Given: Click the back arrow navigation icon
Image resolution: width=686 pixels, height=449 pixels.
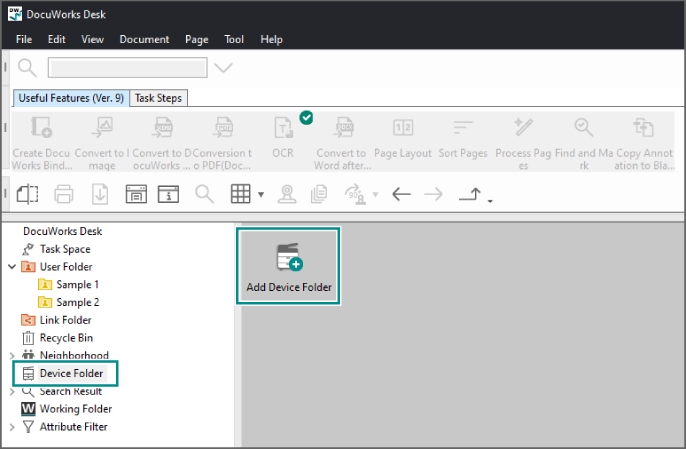Looking at the screenshot, I should click(402, 194).
